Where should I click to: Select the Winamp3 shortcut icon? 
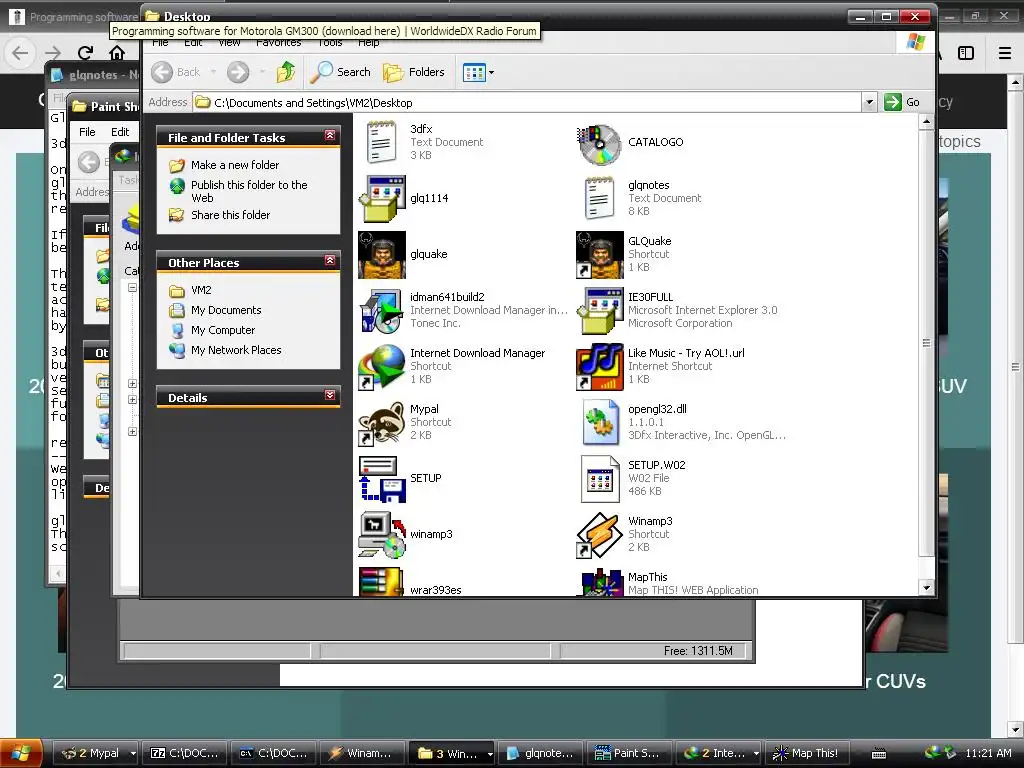tap(600, 535)
